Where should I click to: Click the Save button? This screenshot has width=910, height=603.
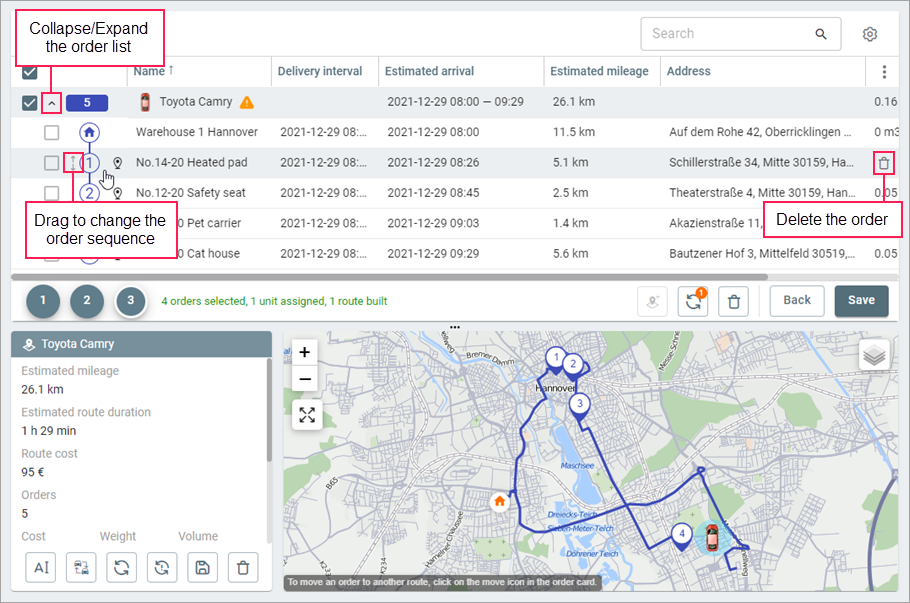[x=861, y=300]
